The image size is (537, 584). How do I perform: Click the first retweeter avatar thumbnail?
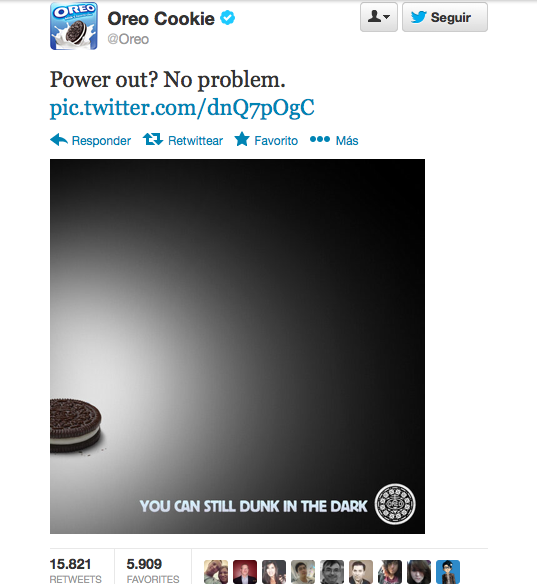pos(216,572)
